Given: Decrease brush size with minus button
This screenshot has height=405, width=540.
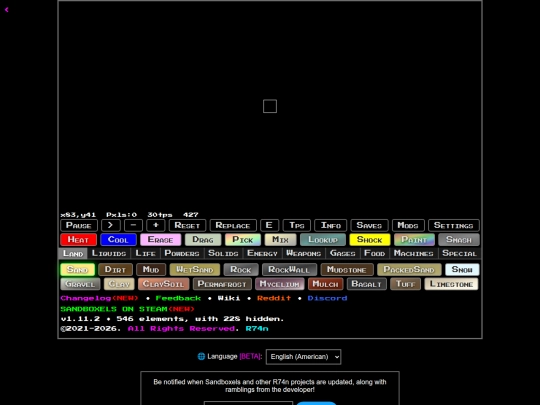Looking at the screenshot, I should click(133, 225).
